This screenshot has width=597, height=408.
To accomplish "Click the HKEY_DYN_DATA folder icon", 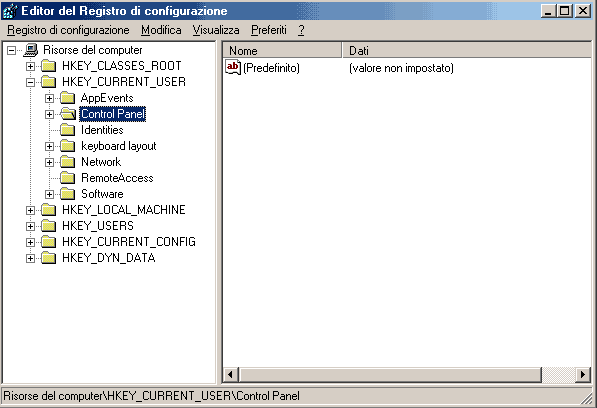I will click(x=49, y=258).
